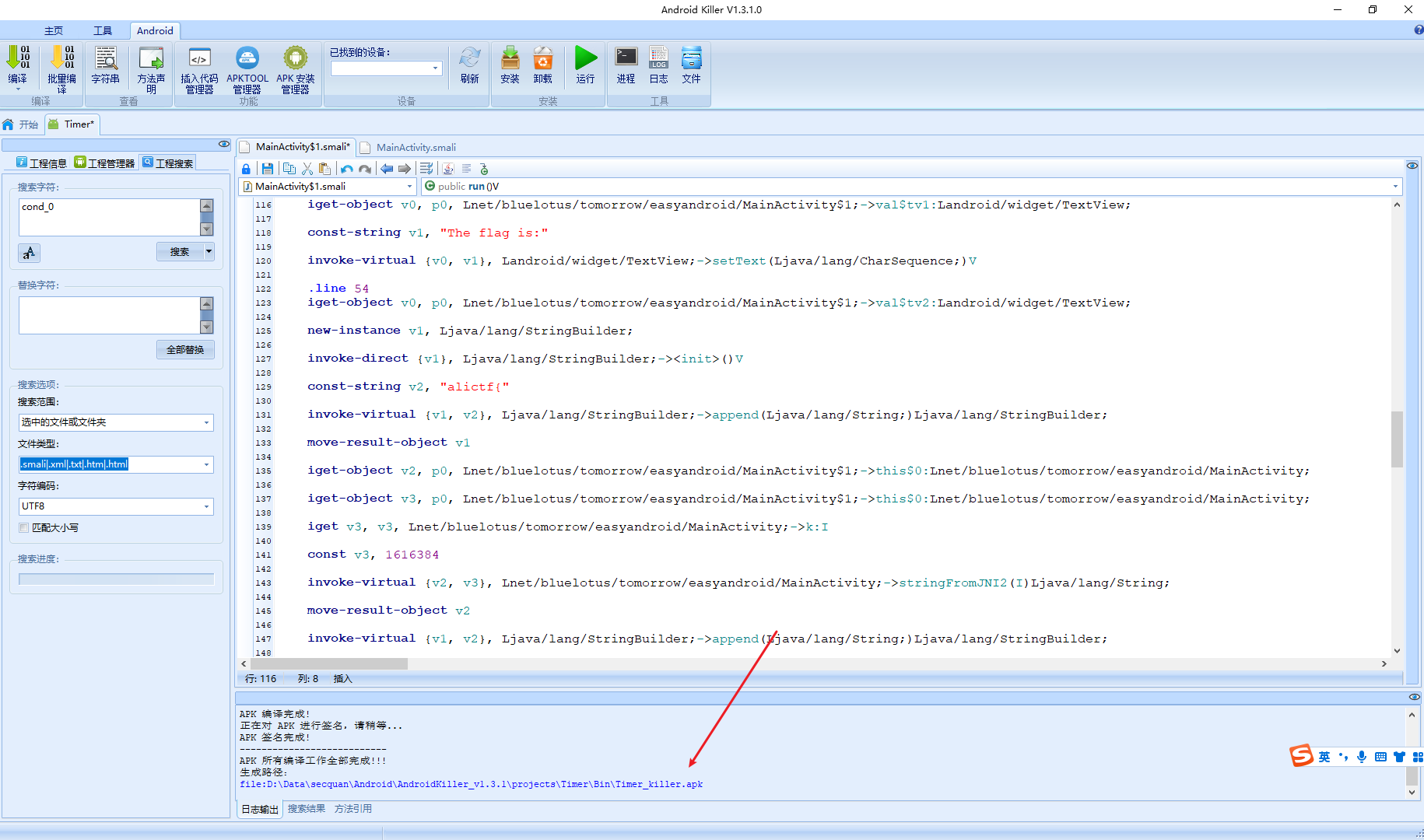Screen dimensions: 1424x840
Task: Switch to the 工程信息 panel tab
Action: click(42, 163)
